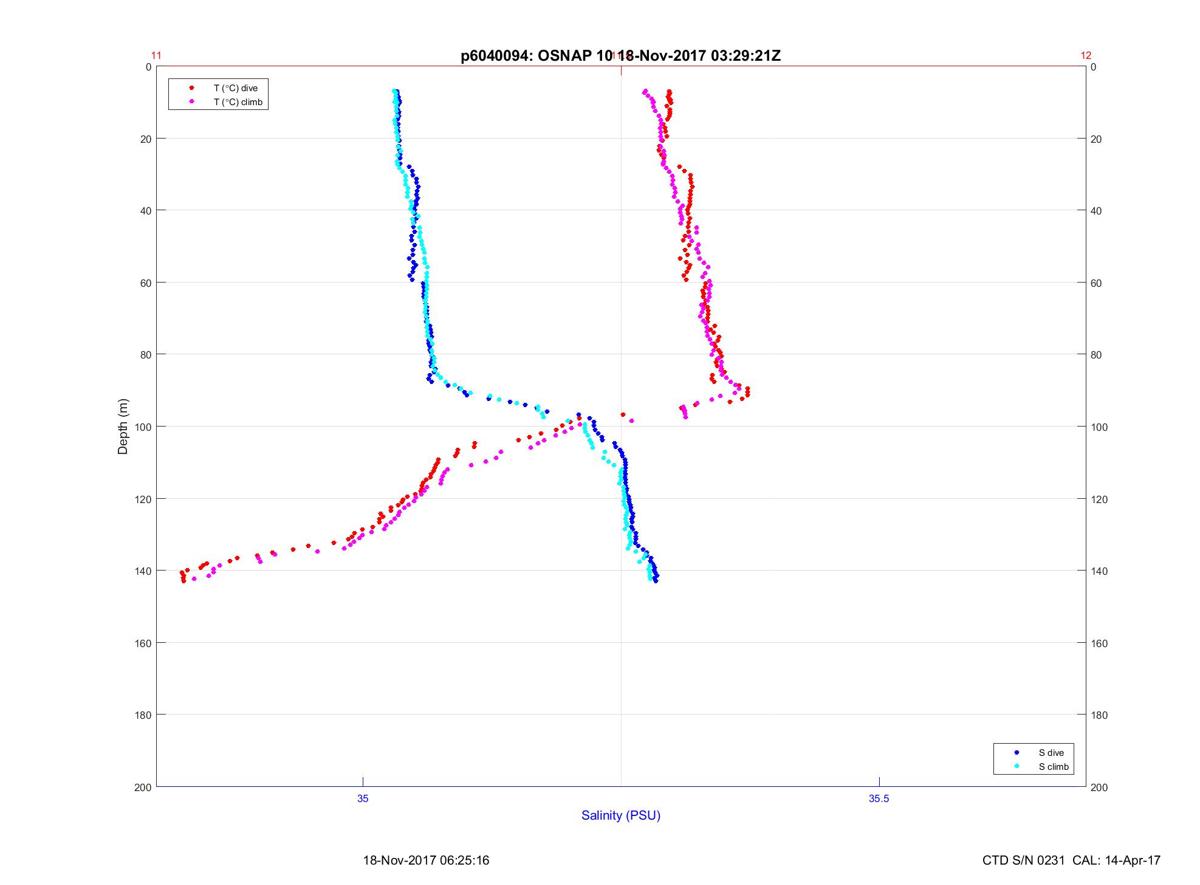Click the 200 tick on left depth axis
This screenshot has width=1200, height=885.
pos(143,788)
